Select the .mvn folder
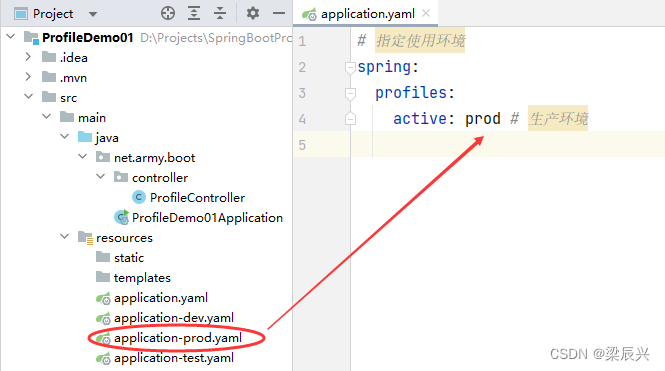This screenshot has width=665, height=371. pos(73,78)
